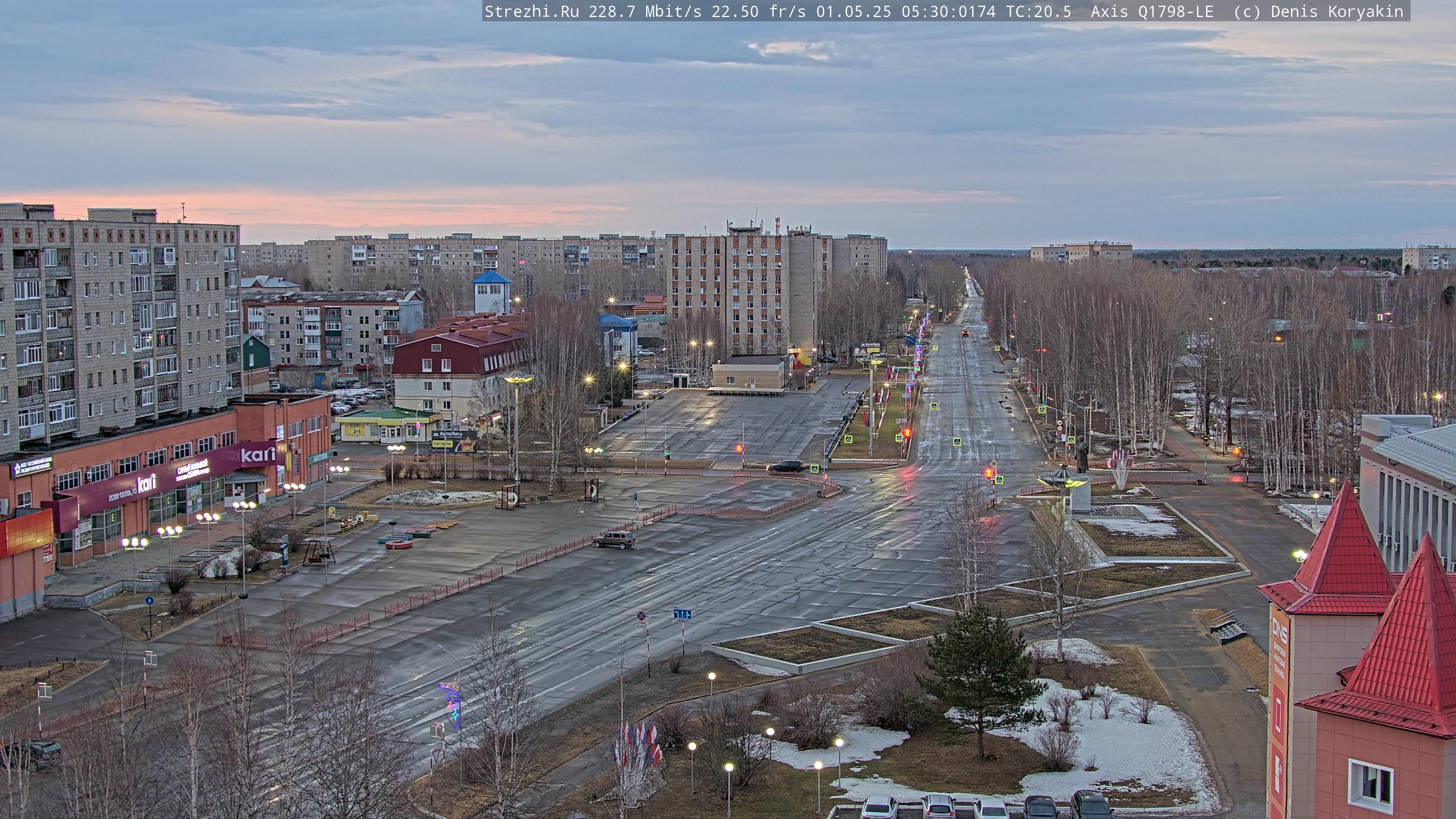Click the "228.7 Mbit/s" bitrate value
The width and height of the screenshot is (1456, 819).
click(x=645, y=12)
